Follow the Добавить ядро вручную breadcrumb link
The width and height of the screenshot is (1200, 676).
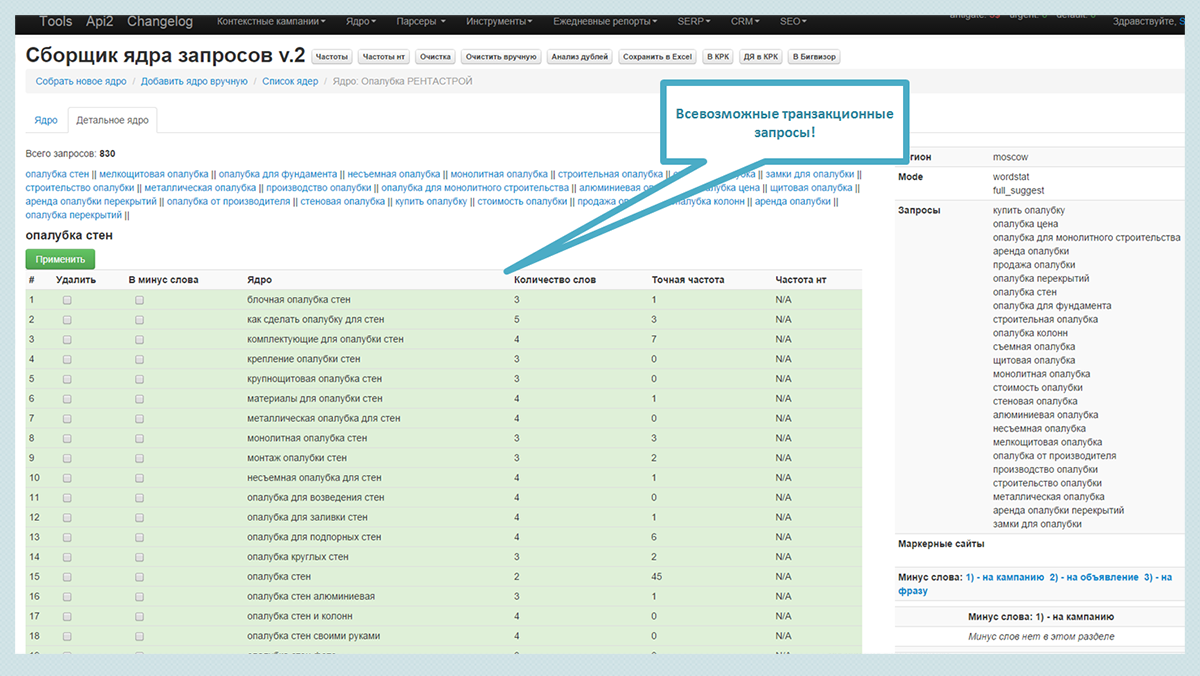pyautogui.click(x=194, y=81)
